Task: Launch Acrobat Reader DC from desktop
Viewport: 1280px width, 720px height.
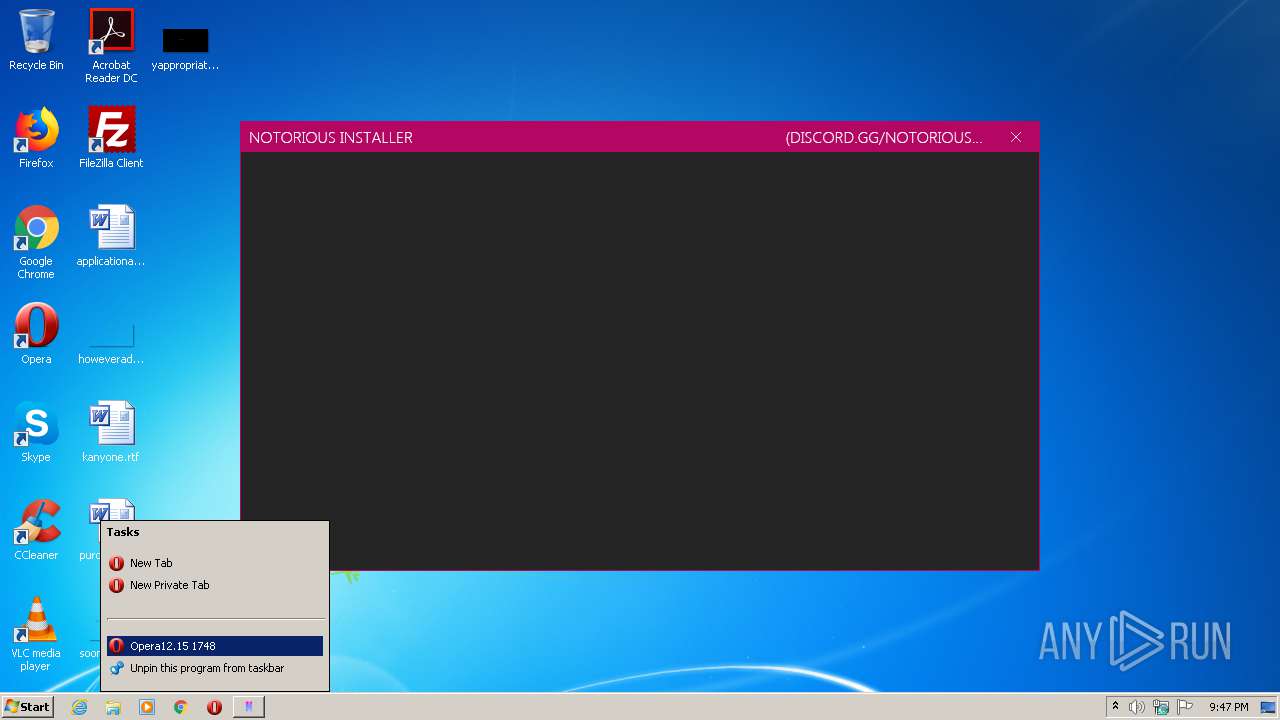Action: (111, 46)
